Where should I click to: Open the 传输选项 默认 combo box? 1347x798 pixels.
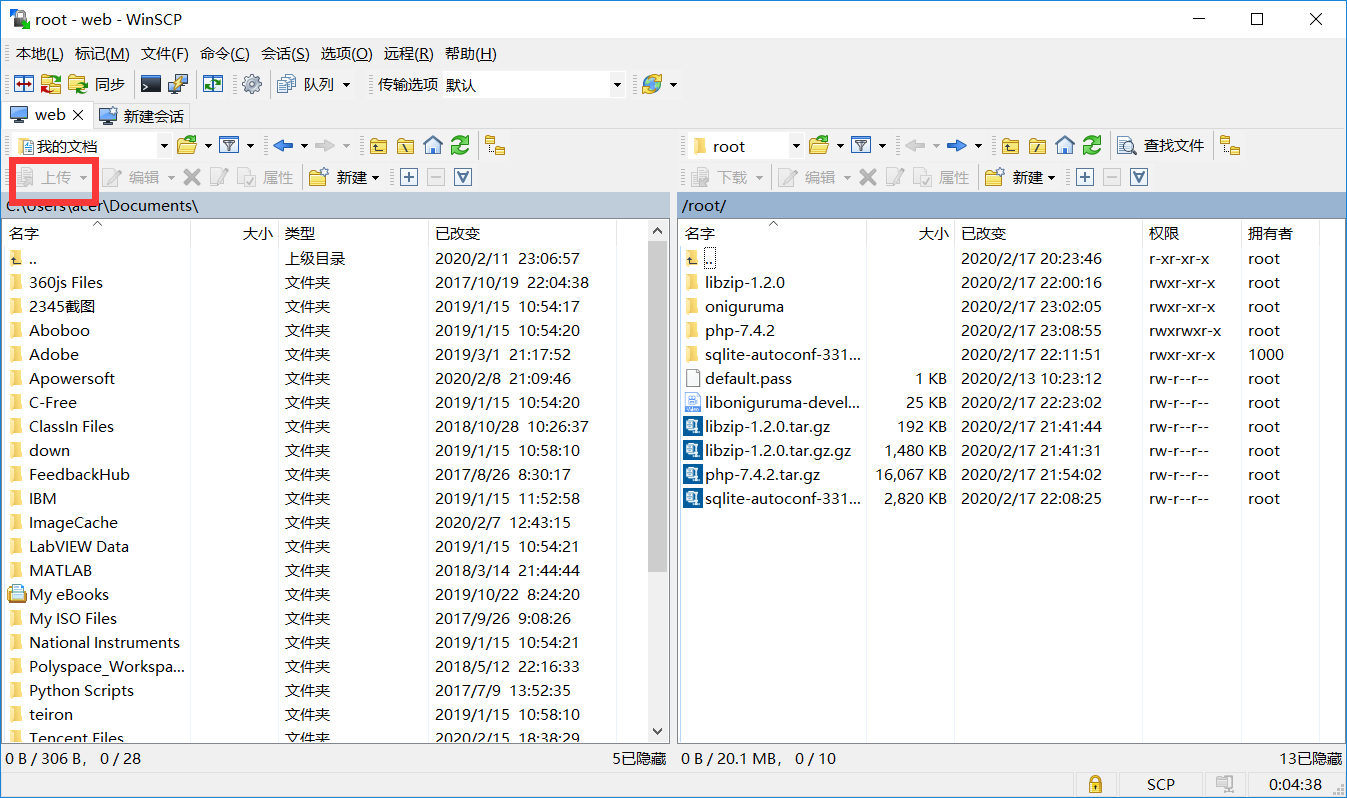coord(533,85)
